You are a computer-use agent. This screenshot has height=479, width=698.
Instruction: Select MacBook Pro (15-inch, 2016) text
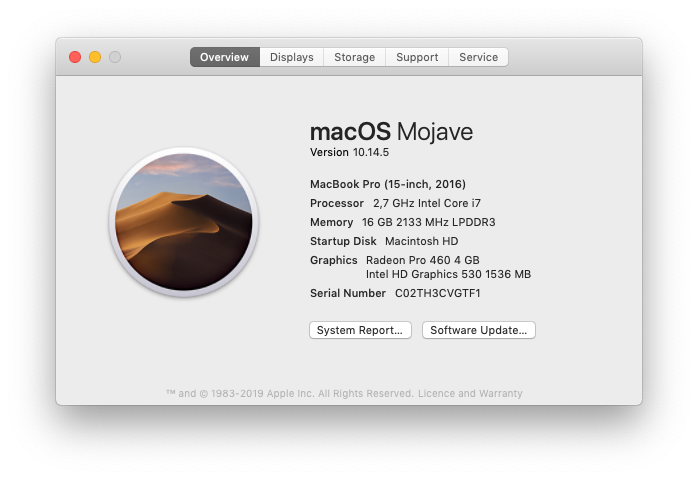click(388, 184)
